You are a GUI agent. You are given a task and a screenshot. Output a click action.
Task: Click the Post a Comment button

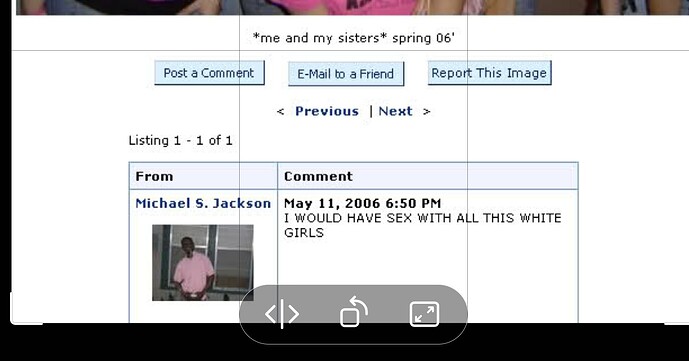click(x=209, y=73)
